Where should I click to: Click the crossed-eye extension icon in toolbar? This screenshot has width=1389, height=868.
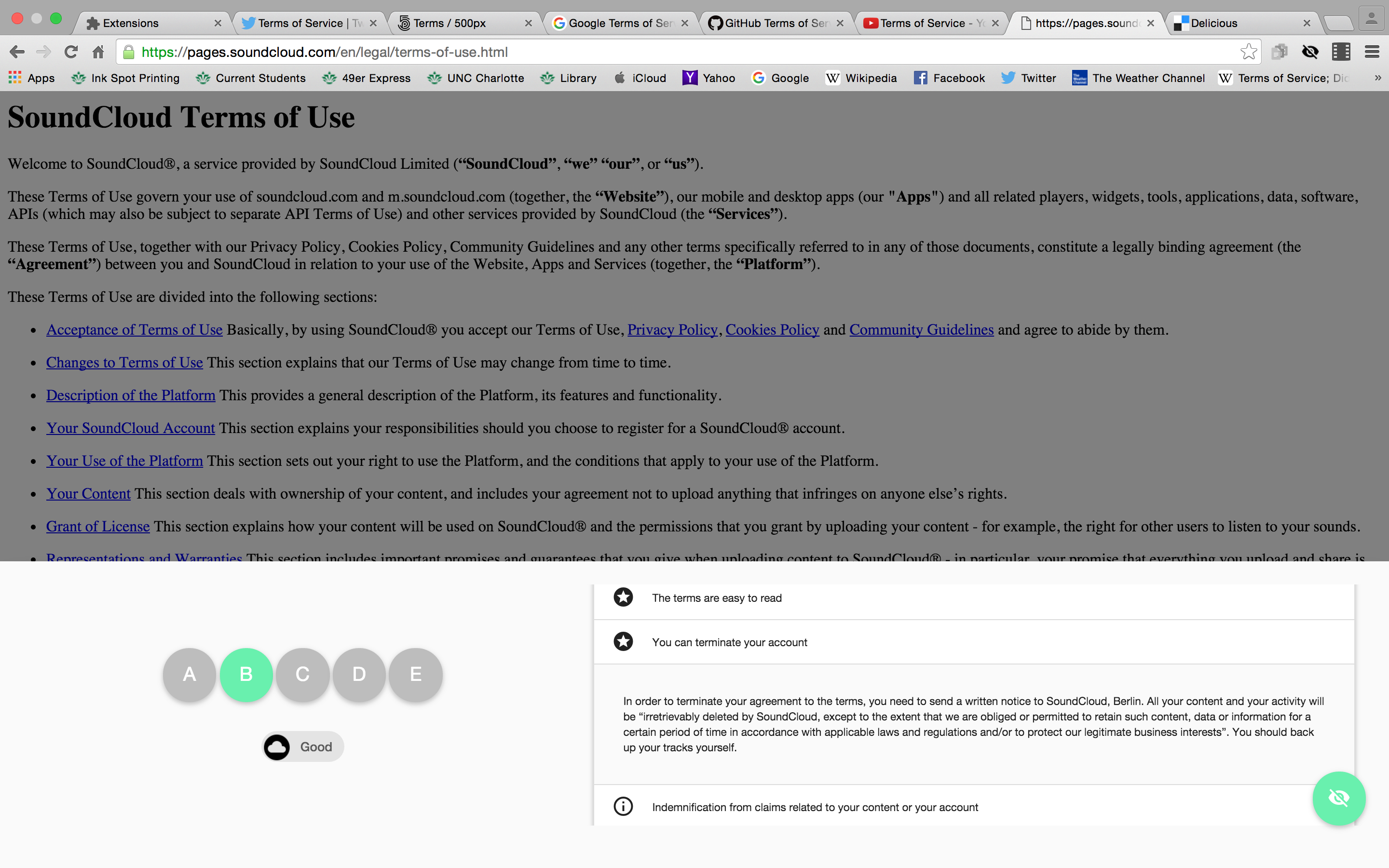(1310, 52)
